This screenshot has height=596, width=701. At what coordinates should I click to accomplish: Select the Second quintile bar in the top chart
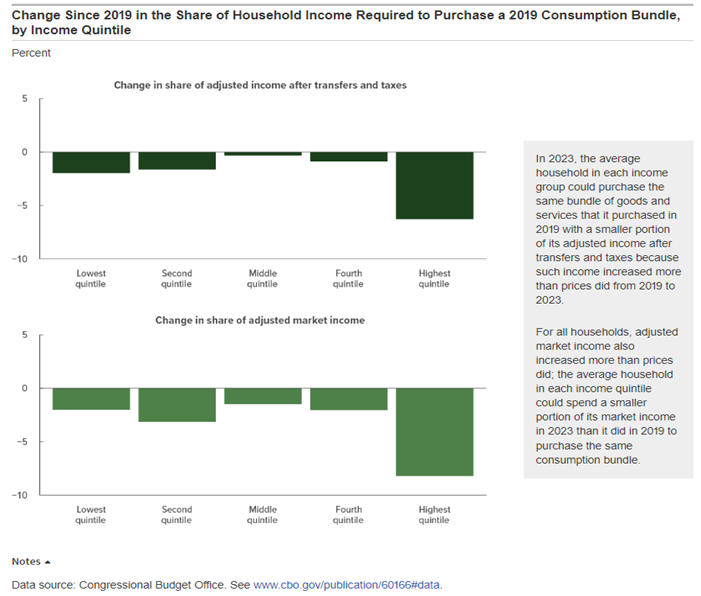pyautogui.click(x=177, y=160)
